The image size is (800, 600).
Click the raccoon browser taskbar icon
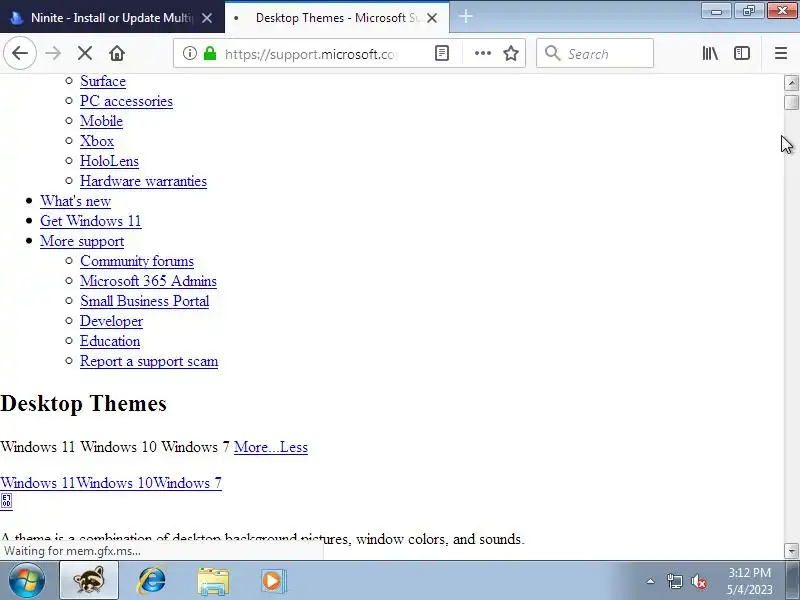(x=89, y=580)
